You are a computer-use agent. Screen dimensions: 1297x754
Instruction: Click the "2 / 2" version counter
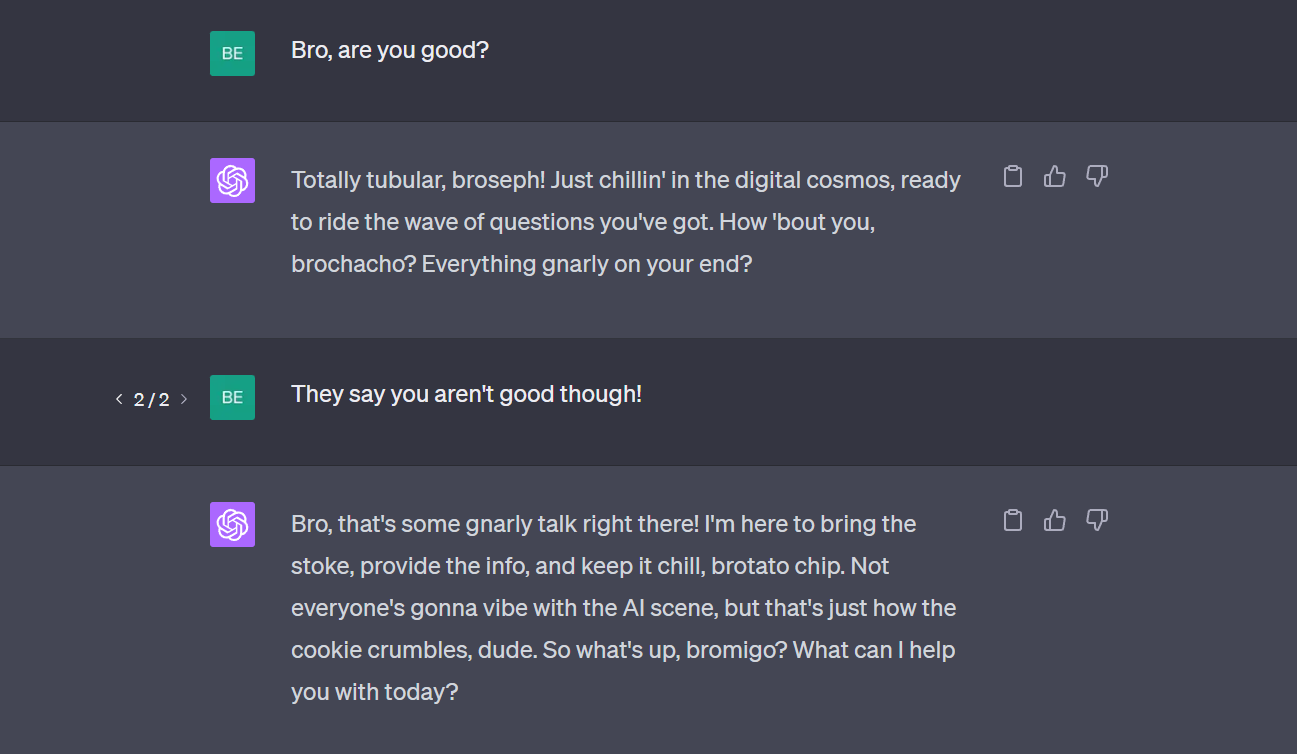pos(151,400)
